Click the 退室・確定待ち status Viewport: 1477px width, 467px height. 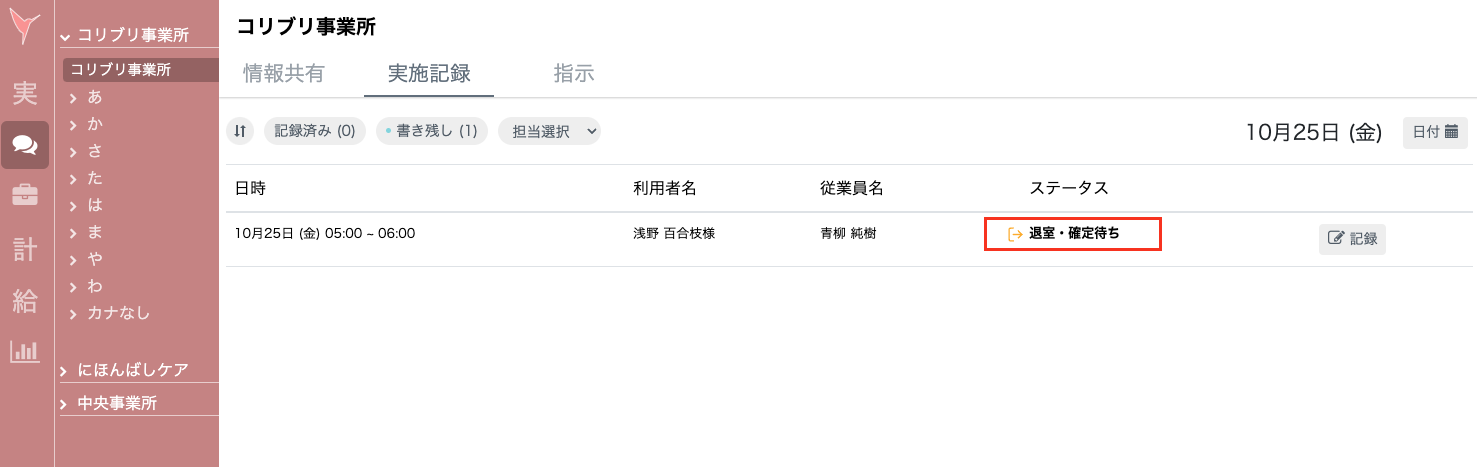click(1073, 234)
